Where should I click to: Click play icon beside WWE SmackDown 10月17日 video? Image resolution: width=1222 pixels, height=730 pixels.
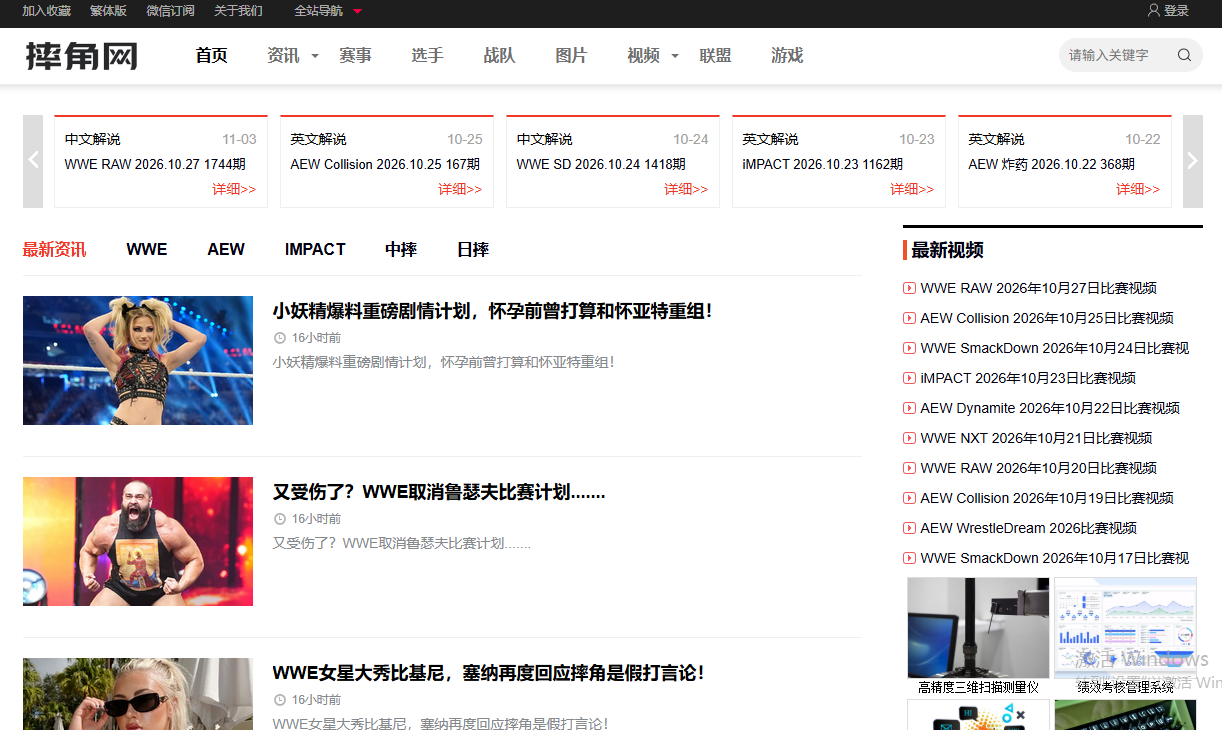coord(909,558)
